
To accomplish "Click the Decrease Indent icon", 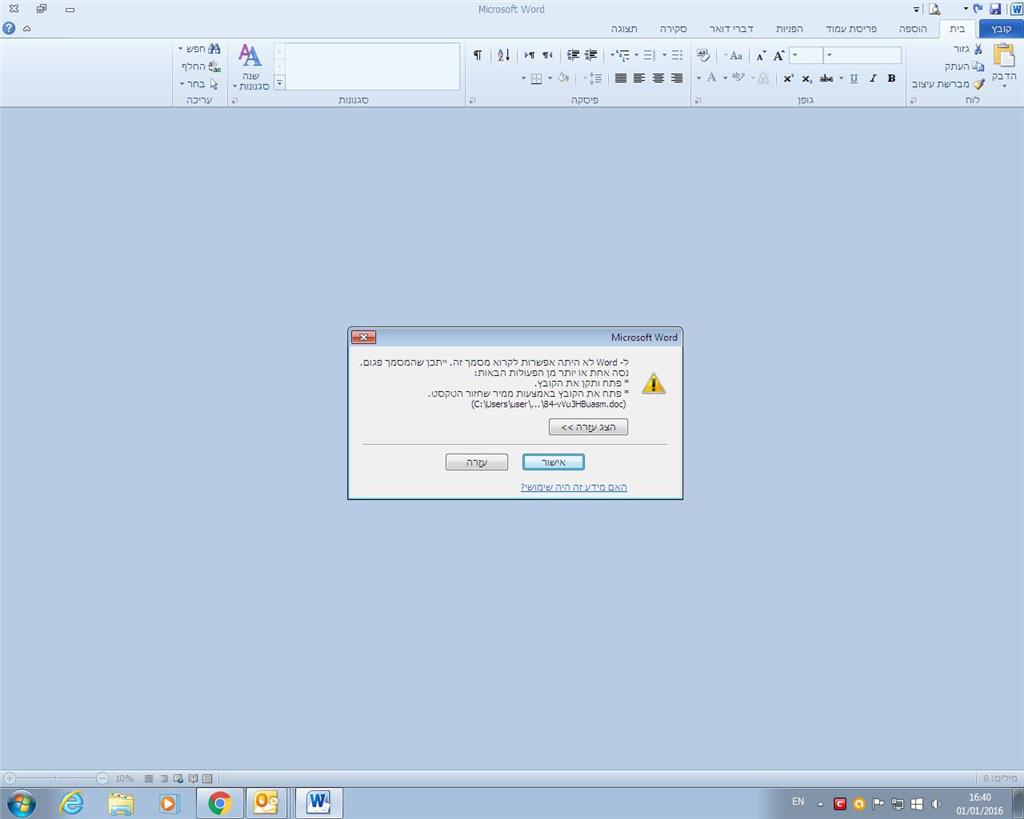I will pos(591,55).
